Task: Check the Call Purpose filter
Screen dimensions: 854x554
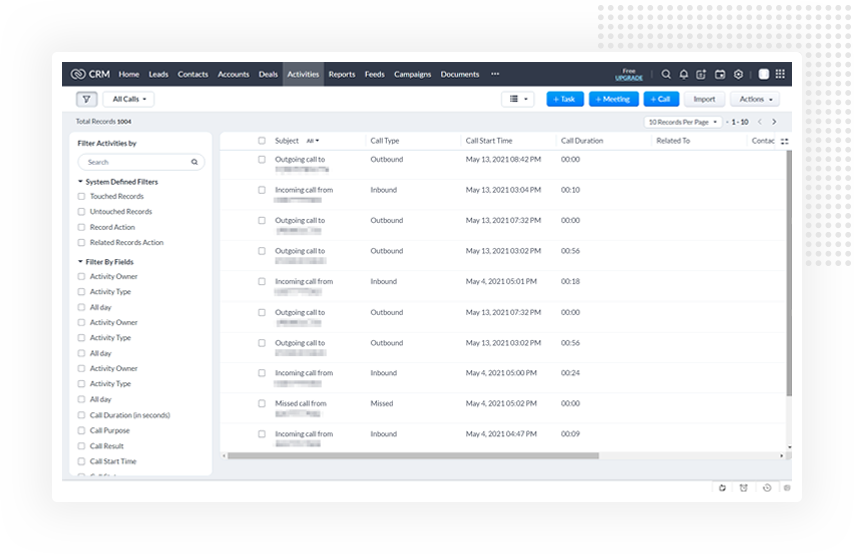Action: click(x=81, y=430)
